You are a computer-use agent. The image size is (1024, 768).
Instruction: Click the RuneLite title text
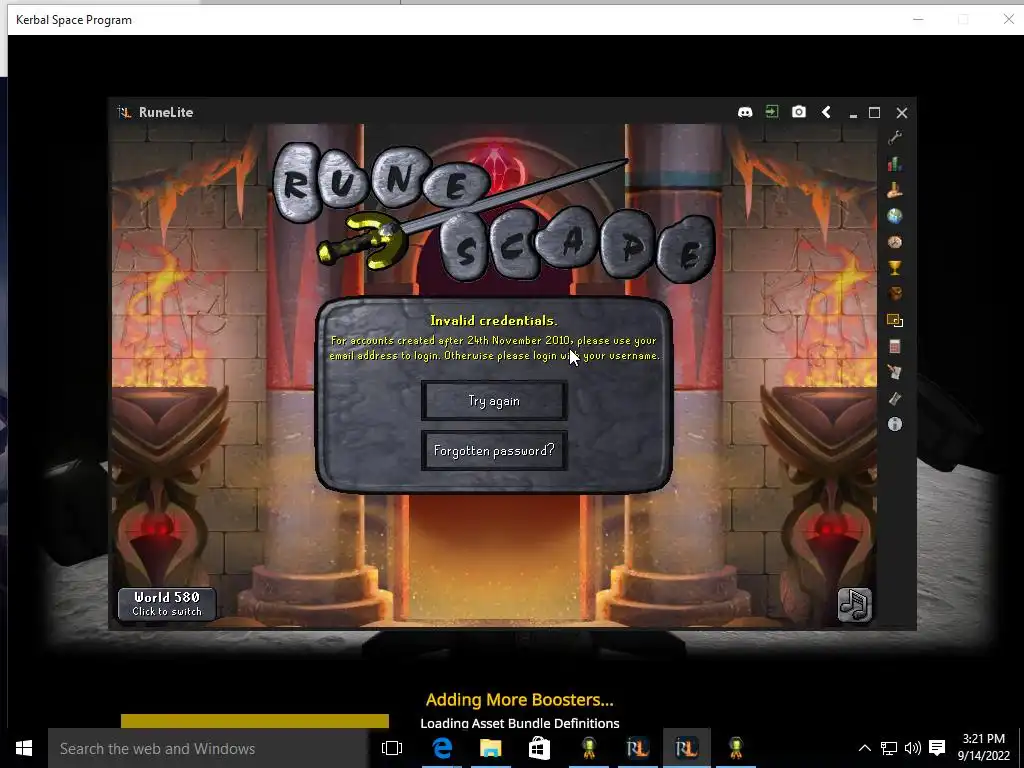(166, 112)
